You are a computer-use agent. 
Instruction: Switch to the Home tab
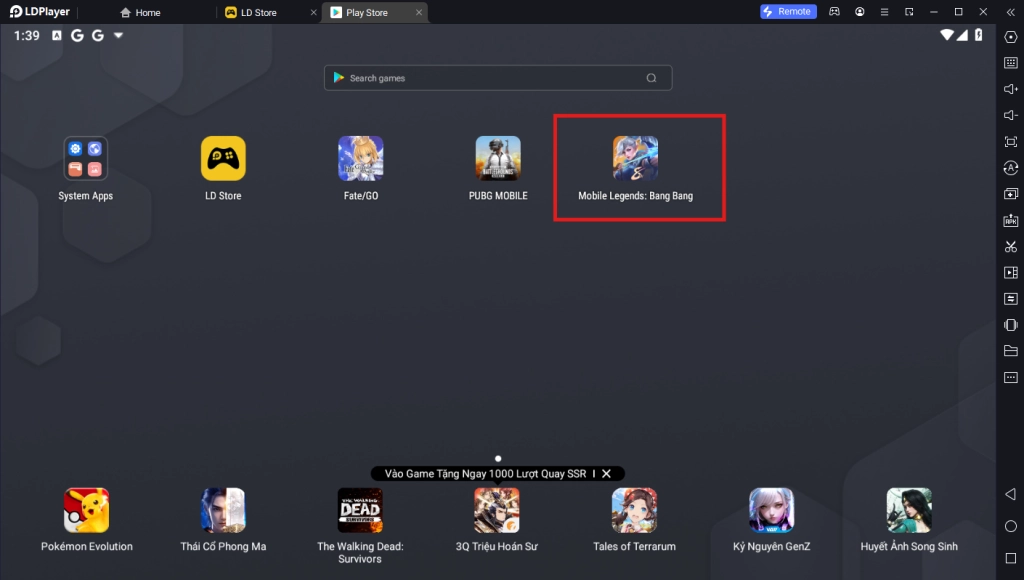[141, 12]
